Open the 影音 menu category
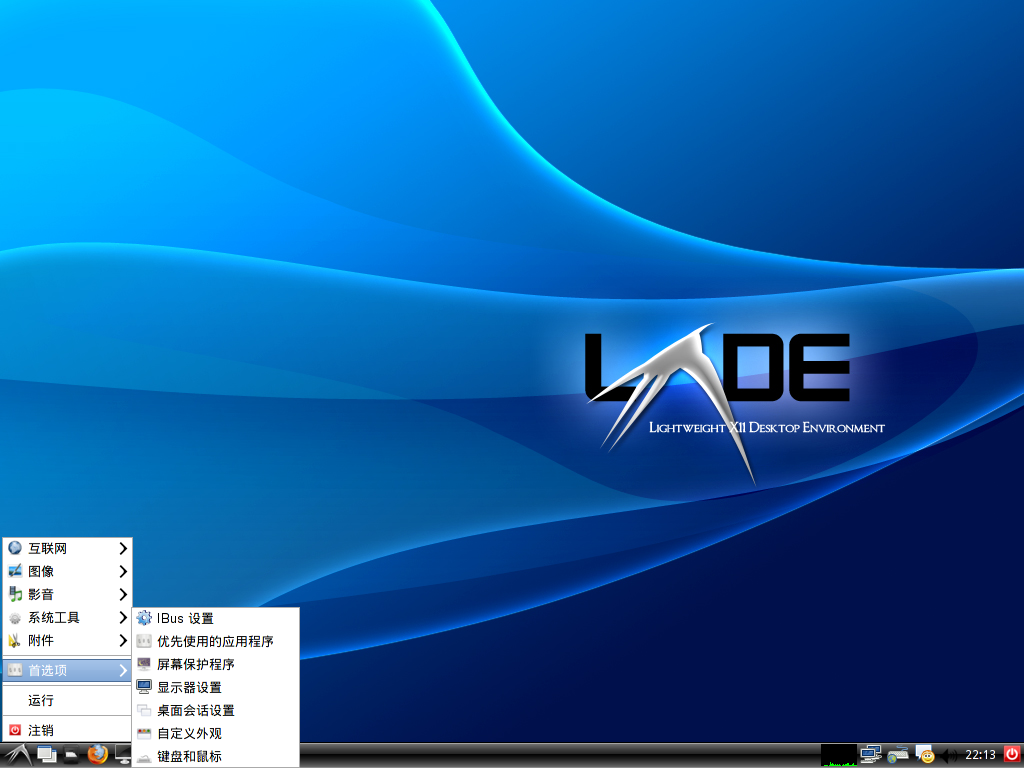 pyautogui.click(x=67, y=594)
